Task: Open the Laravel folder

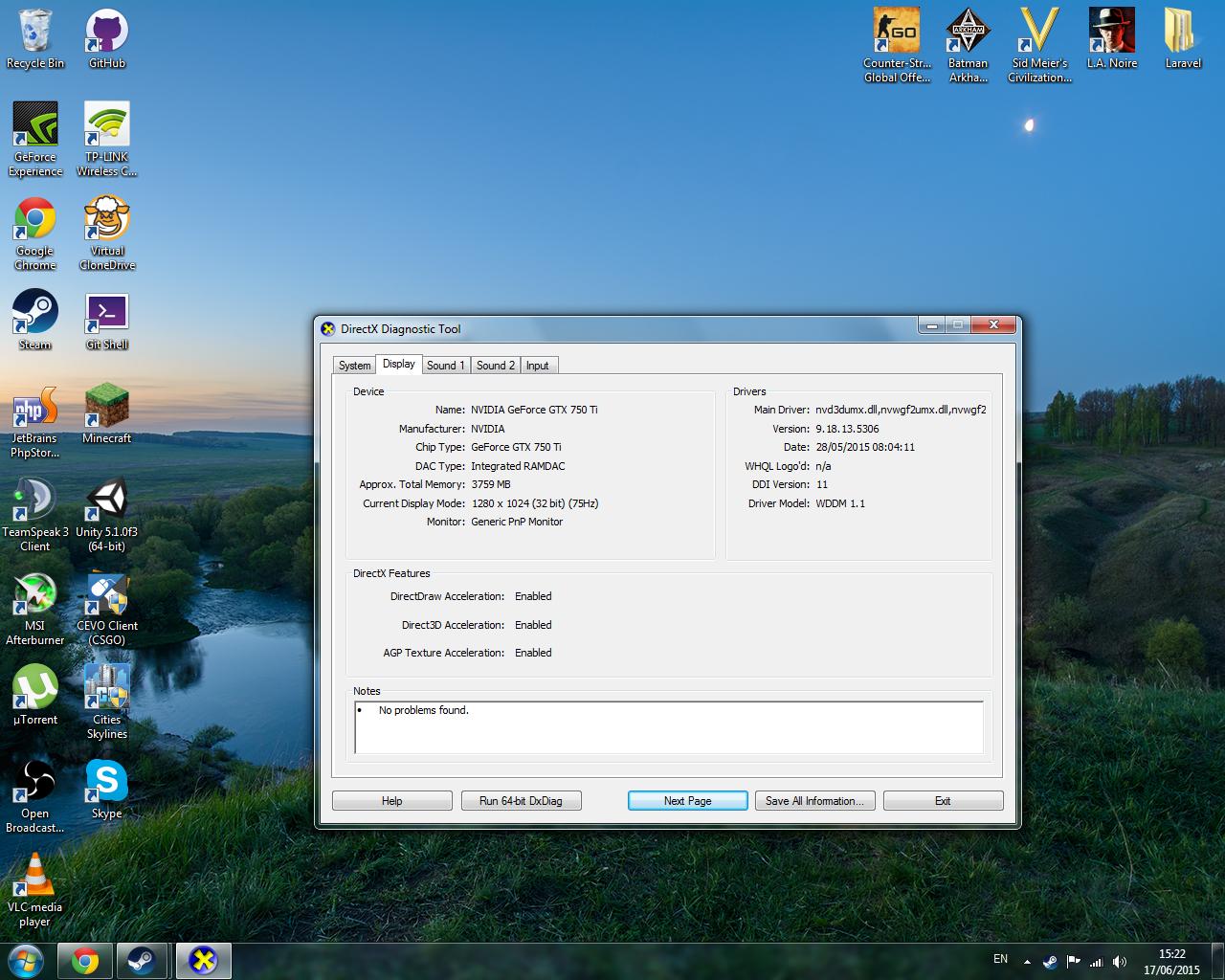Action: [x=1184, y=39]
